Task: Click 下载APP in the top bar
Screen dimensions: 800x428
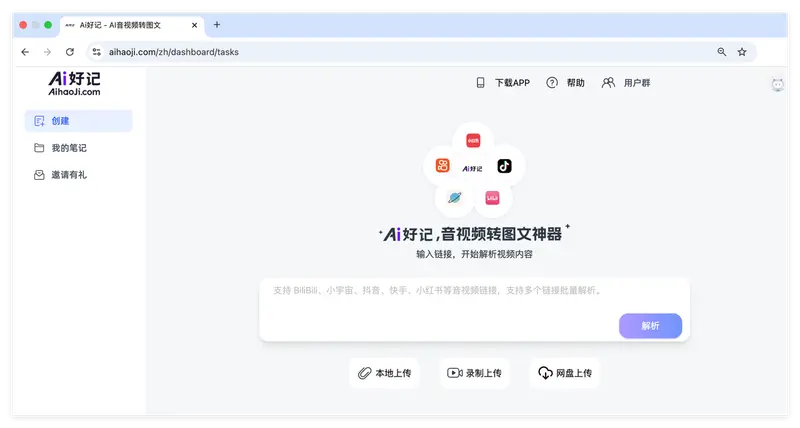Action: 512,83
